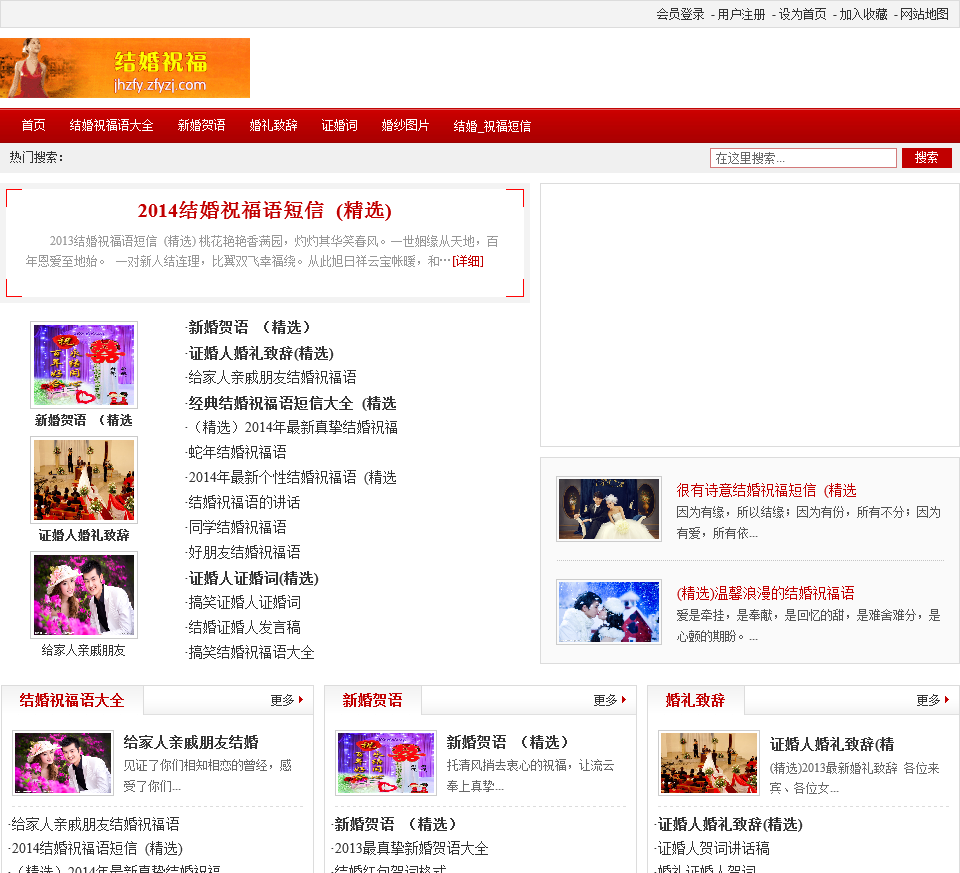960x873 pixels.
Task: Click red title (精选)温馨浪漫的结婚祝福语
Action: (765, 593)
